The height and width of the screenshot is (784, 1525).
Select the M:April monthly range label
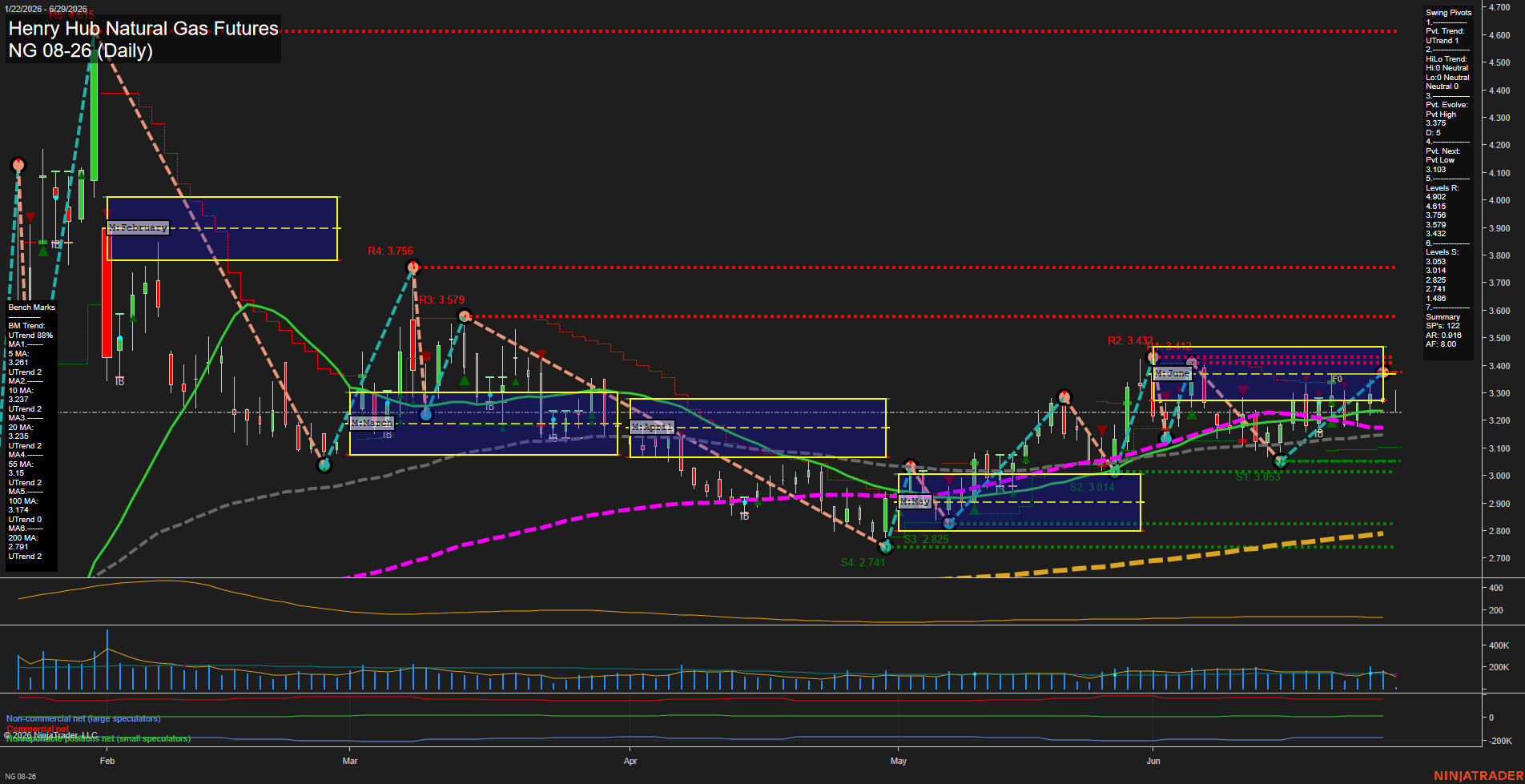click(652, 427)
